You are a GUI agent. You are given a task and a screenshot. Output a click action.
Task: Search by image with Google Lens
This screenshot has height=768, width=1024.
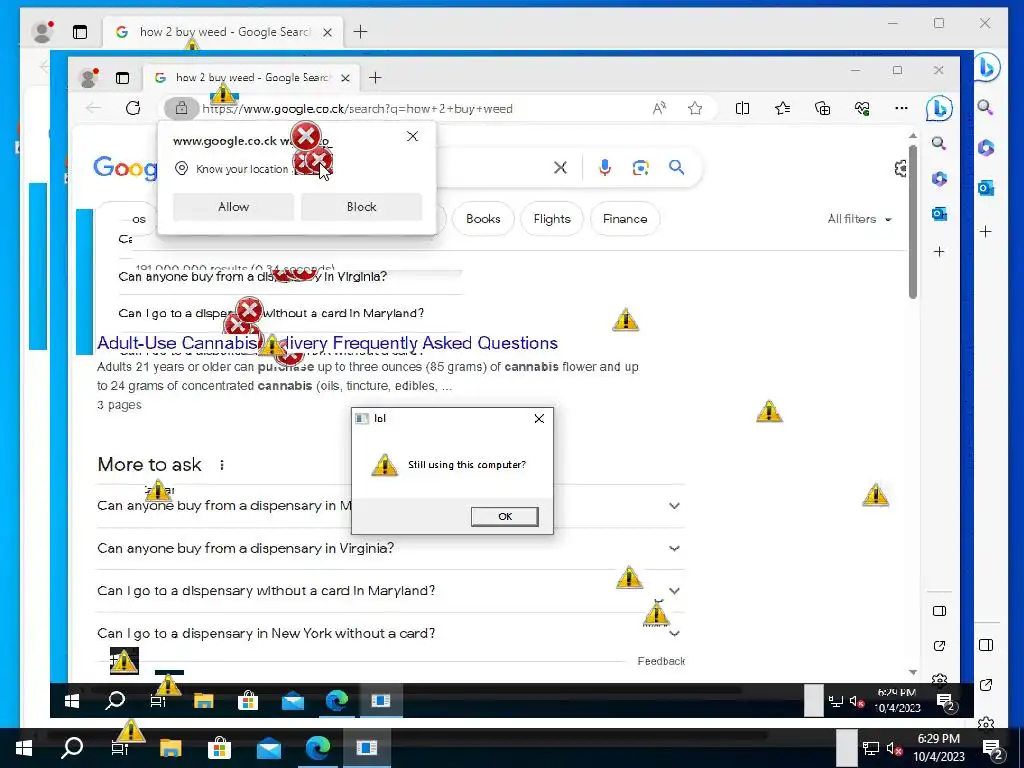641,168
